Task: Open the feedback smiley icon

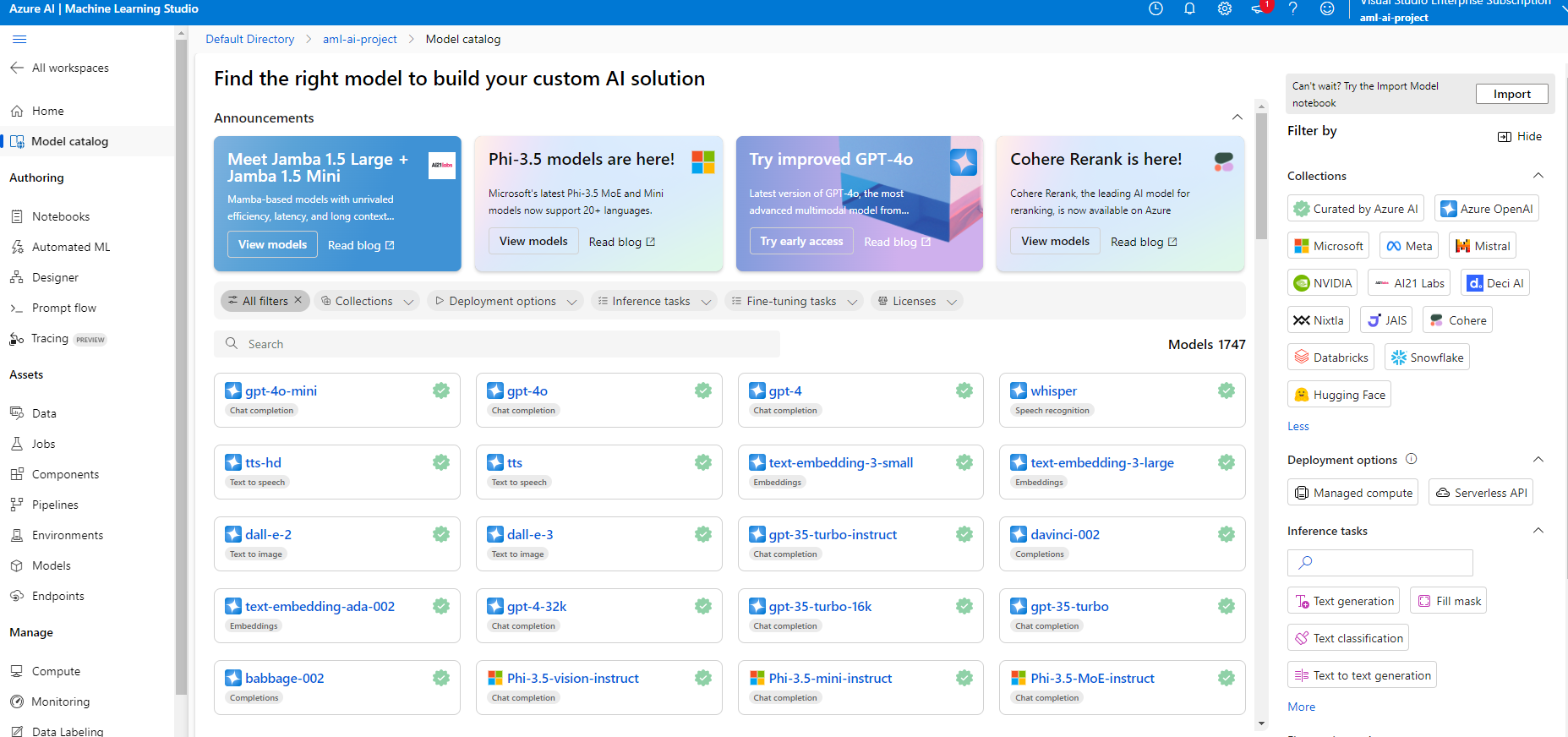Action: [1327, 8]
